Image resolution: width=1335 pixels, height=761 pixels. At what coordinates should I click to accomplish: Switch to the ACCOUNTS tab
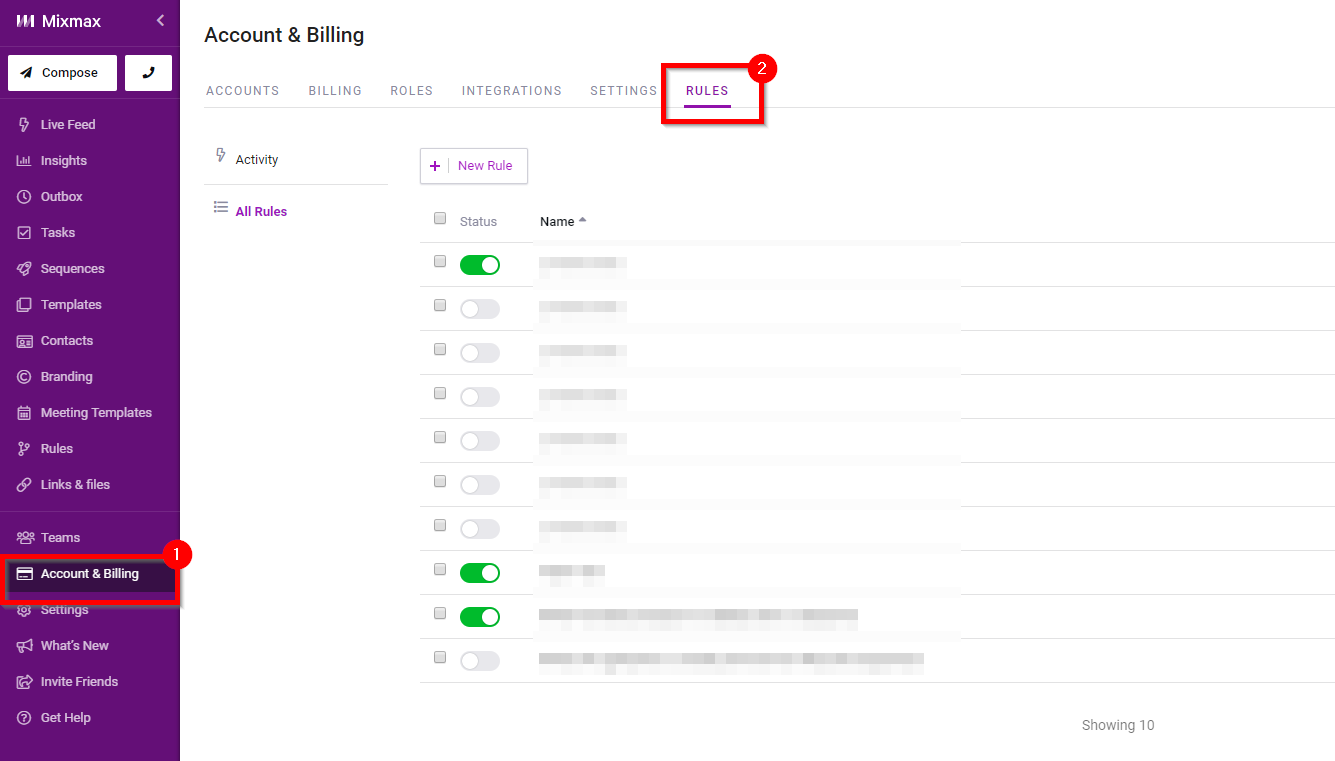pos(243,91)
